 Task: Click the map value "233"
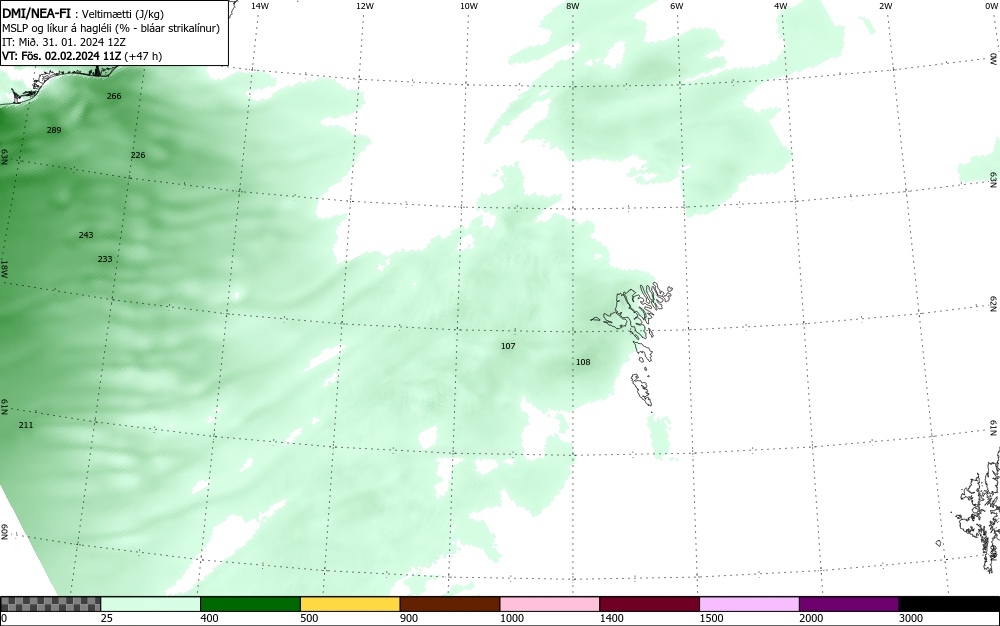click(x=105, y=259)
